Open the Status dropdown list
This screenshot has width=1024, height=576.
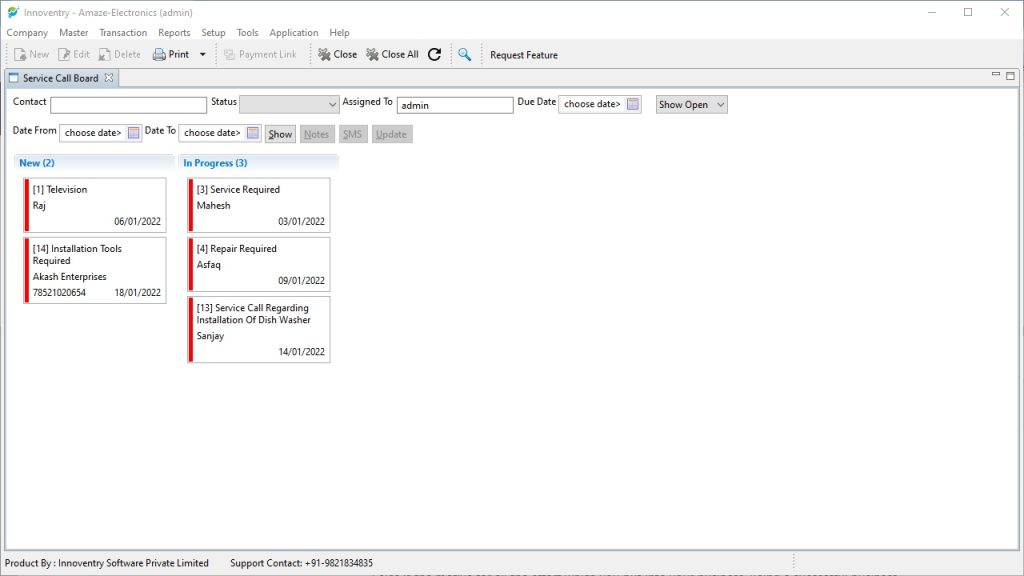pyautogui.click(x=333, y=104)
